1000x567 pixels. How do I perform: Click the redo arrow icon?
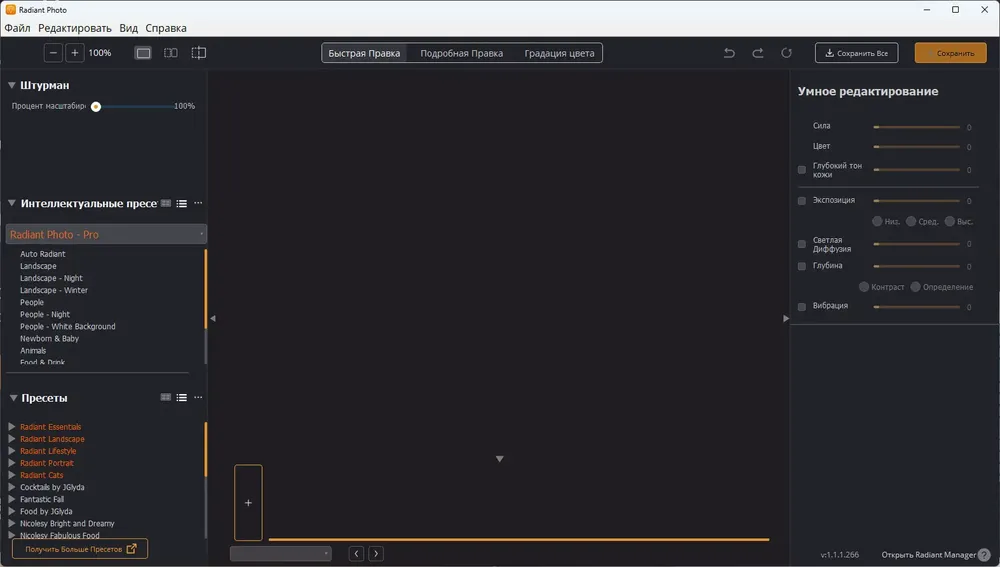click(758, 53)
